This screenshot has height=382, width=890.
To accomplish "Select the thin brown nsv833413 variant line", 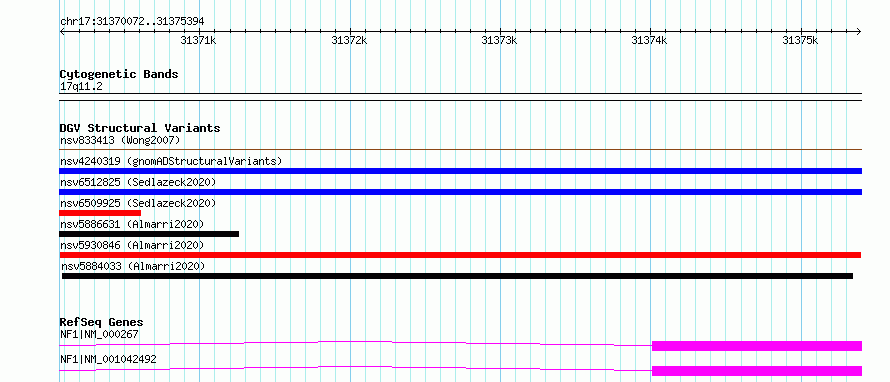I will pos(461,150).
